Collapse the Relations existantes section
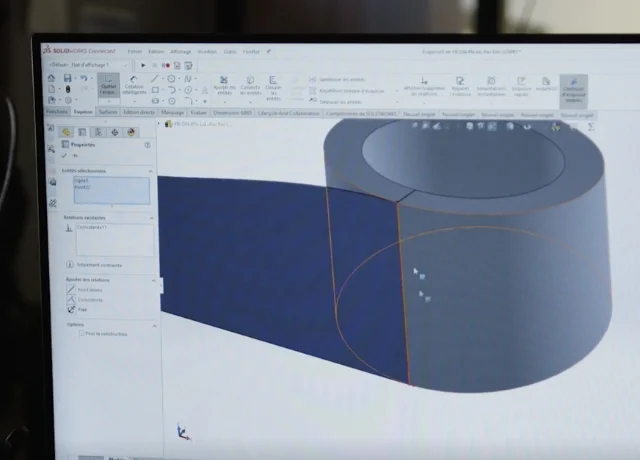Screen dimensions: 640x460 pos(153,217)
